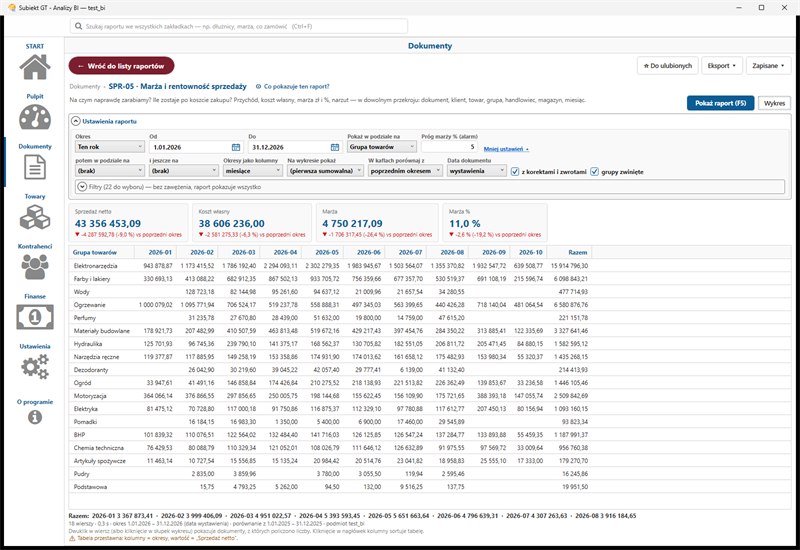Viewport: 800px width, 550px height.
Task: Select the Towary boxes icon
Action: 35,217
